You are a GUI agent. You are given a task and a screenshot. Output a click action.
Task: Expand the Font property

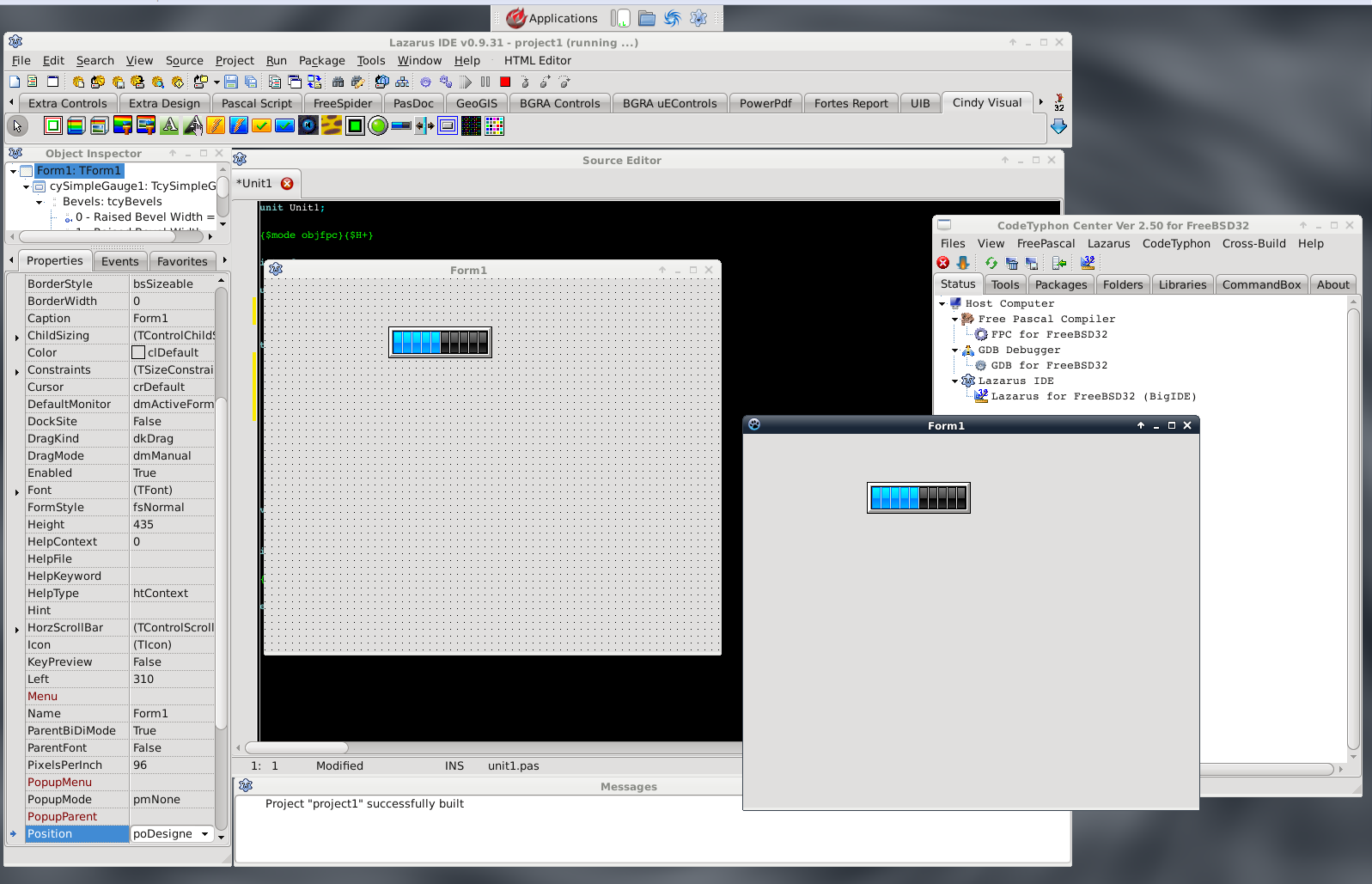point(17,491)
